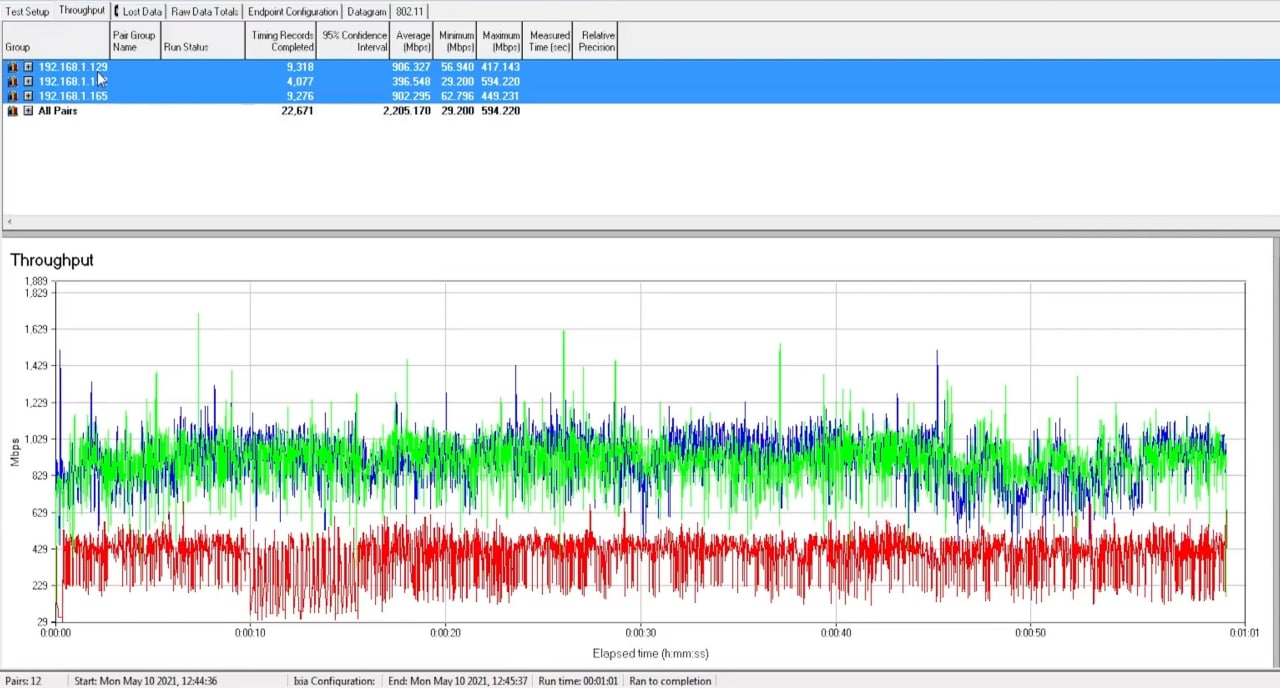Click the Average (Mbps) column header
Image resolution: width=1280 pixels, height=688 pixels.
412,41
